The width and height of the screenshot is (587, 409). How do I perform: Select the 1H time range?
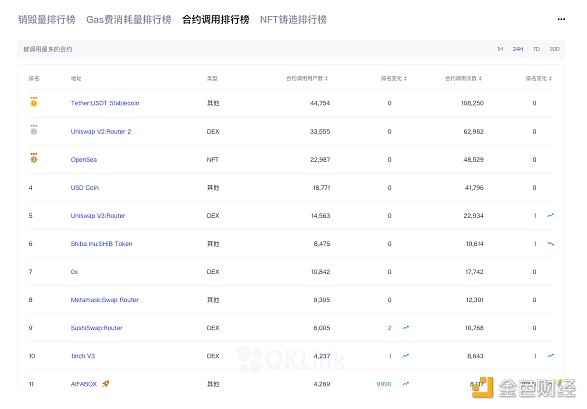point(500,49)
